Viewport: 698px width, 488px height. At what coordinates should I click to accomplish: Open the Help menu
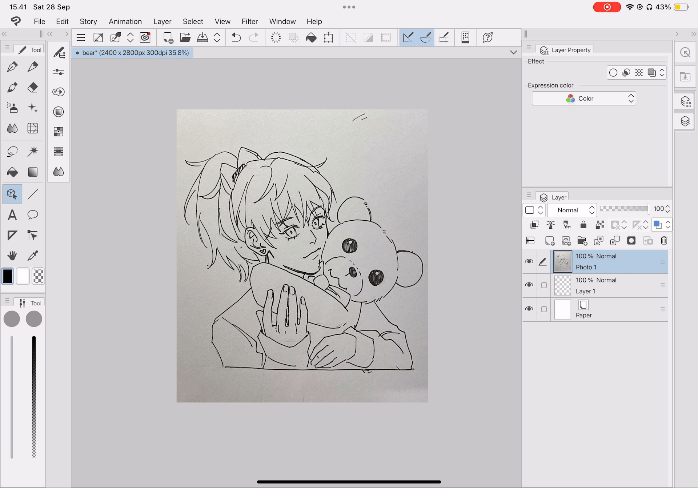(x=314, y=21)
